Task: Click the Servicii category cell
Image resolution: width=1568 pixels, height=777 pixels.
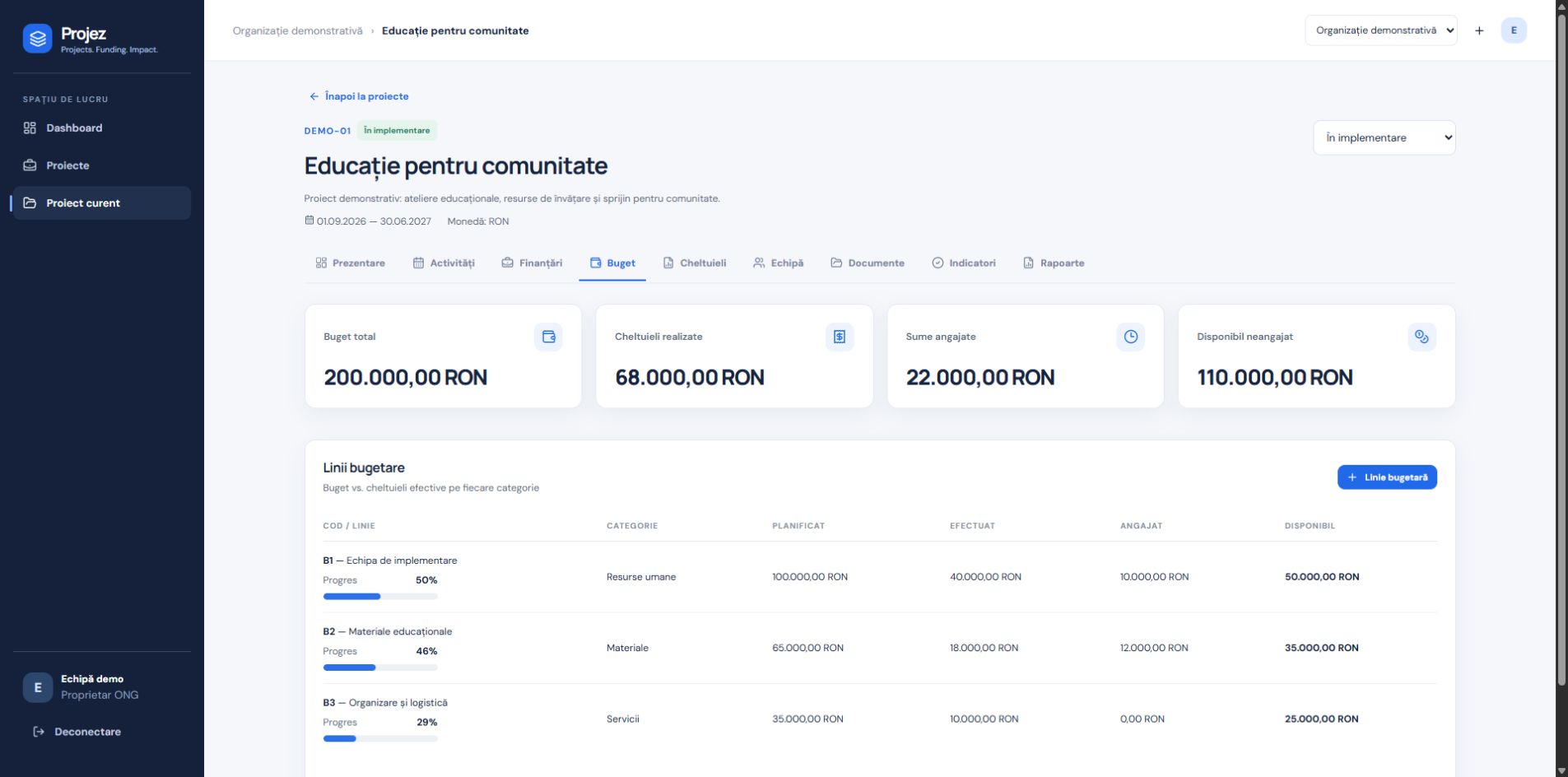Action: (623, 719)
